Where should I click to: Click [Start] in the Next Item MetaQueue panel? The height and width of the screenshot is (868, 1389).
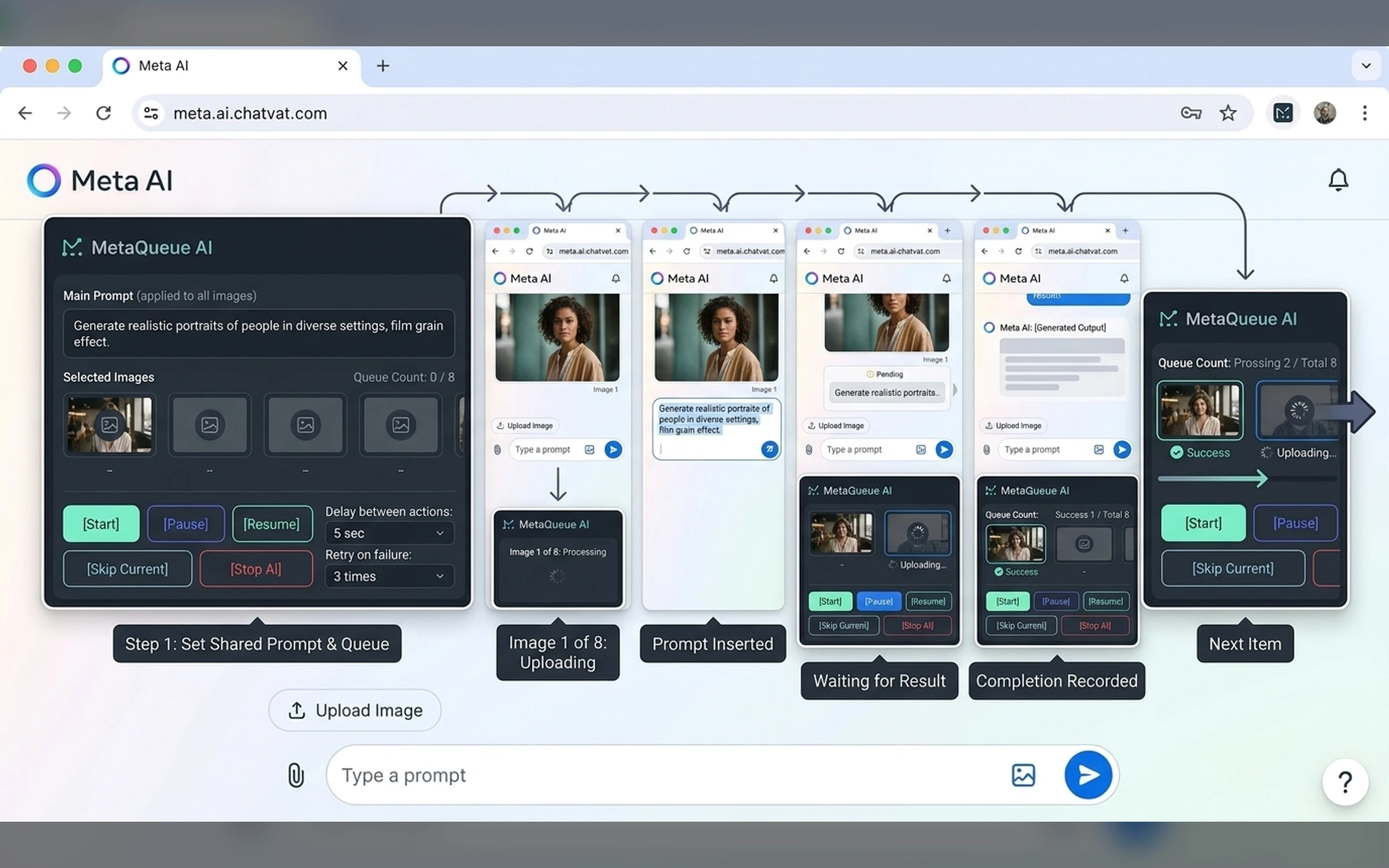[x=1203, y=523]
